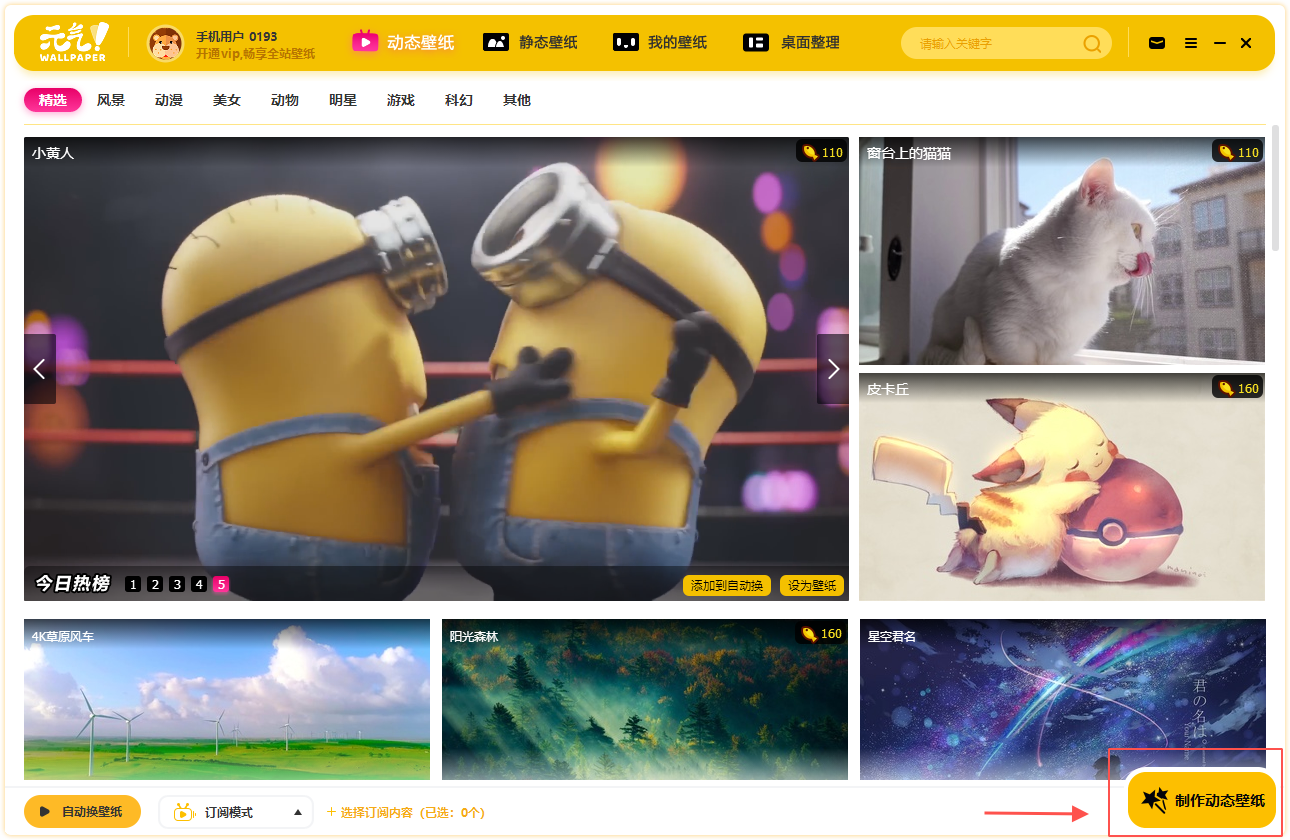Show the next featured wallpaper
1290x840 pixels.
(833, 369)
